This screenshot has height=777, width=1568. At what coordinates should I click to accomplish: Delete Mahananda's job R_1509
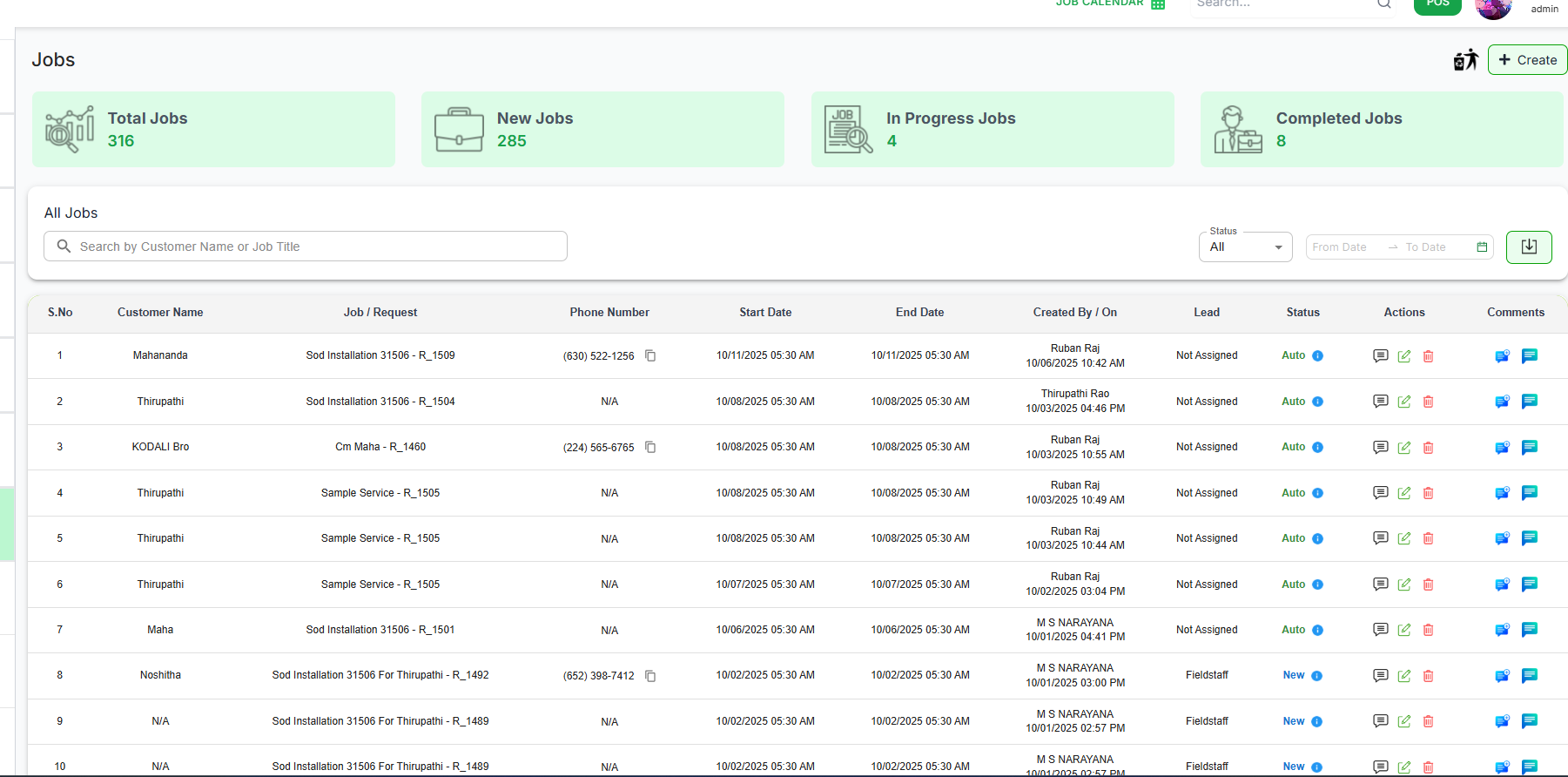(x=1428, y=355)
